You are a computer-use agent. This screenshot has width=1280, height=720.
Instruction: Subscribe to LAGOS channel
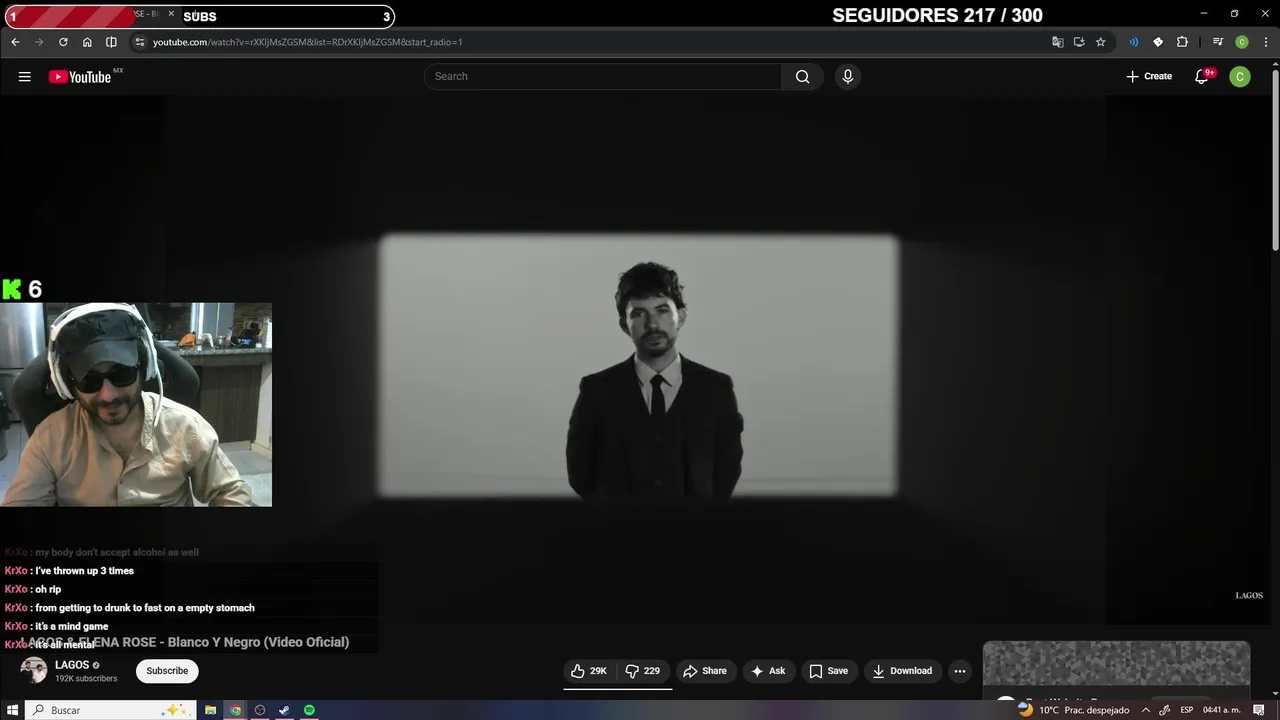[x=167, y=671]
